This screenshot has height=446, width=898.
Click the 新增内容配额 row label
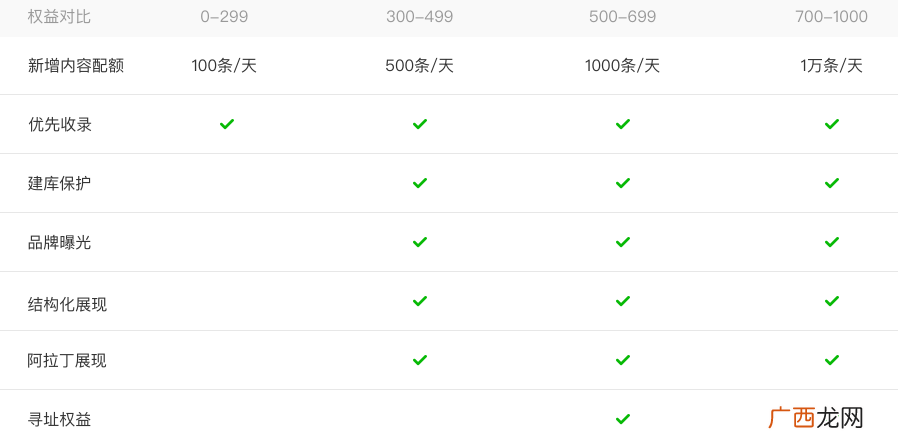click(76, 66)
